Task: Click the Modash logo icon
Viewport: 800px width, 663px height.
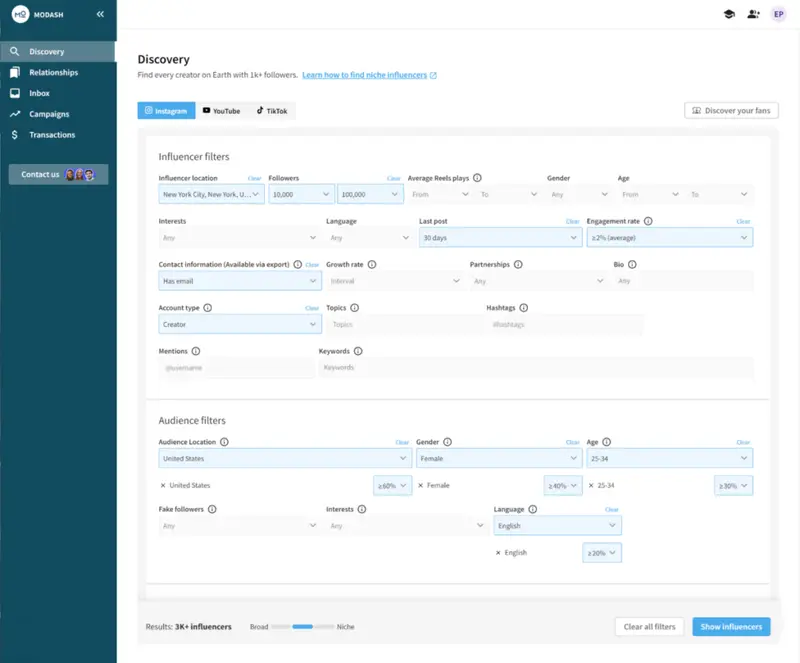Action: click(x=20, y=15)
